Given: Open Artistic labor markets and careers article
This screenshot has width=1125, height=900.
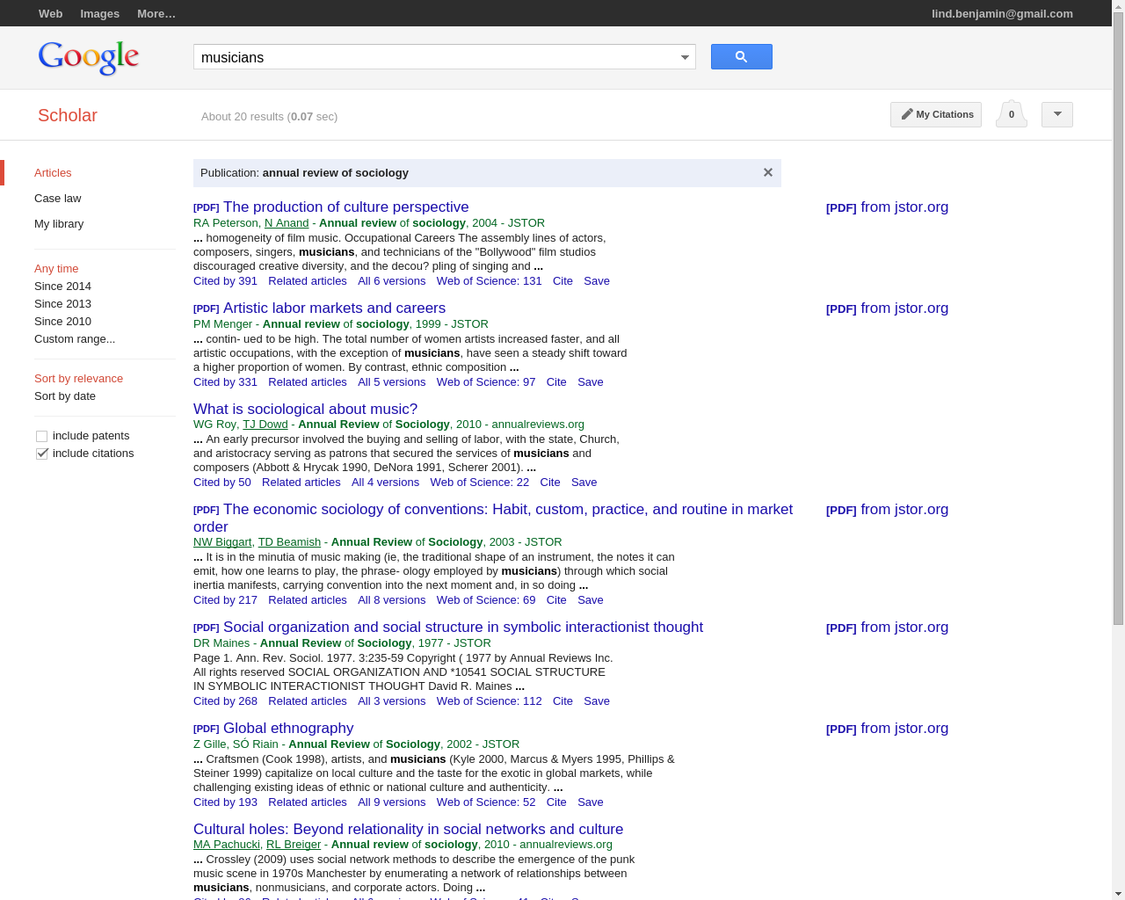Looking at the screenshot, I should 334,308.
